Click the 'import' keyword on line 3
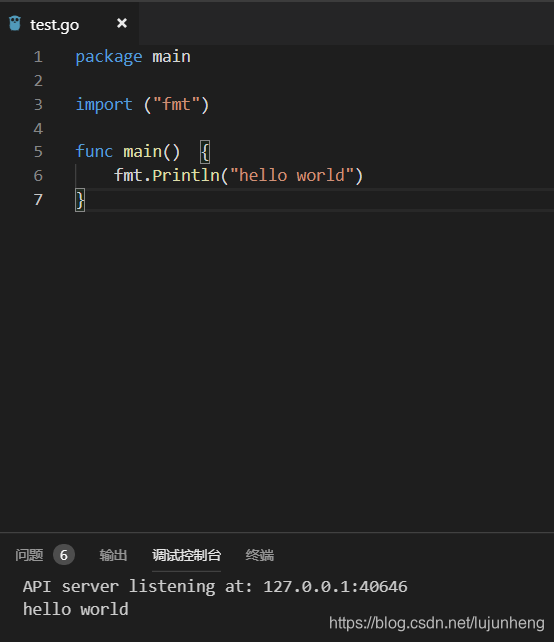554x642 pixels. pos(104,105)
